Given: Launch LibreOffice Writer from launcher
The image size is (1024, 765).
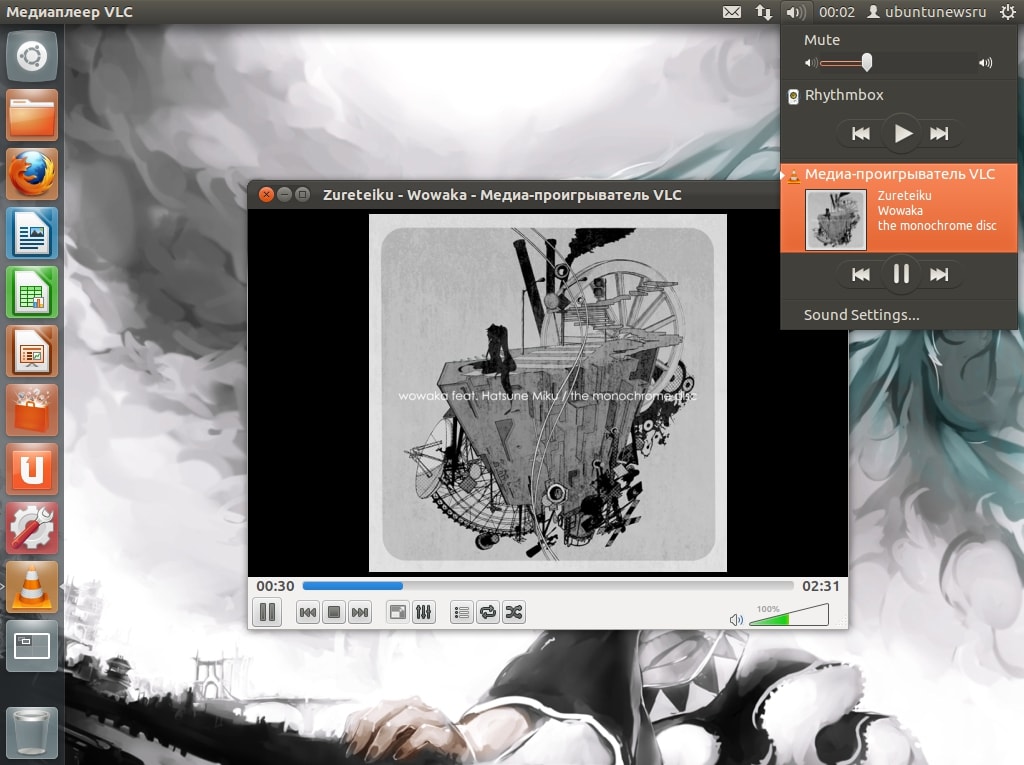Looking at the screenshot, I should tap(32, 233).
